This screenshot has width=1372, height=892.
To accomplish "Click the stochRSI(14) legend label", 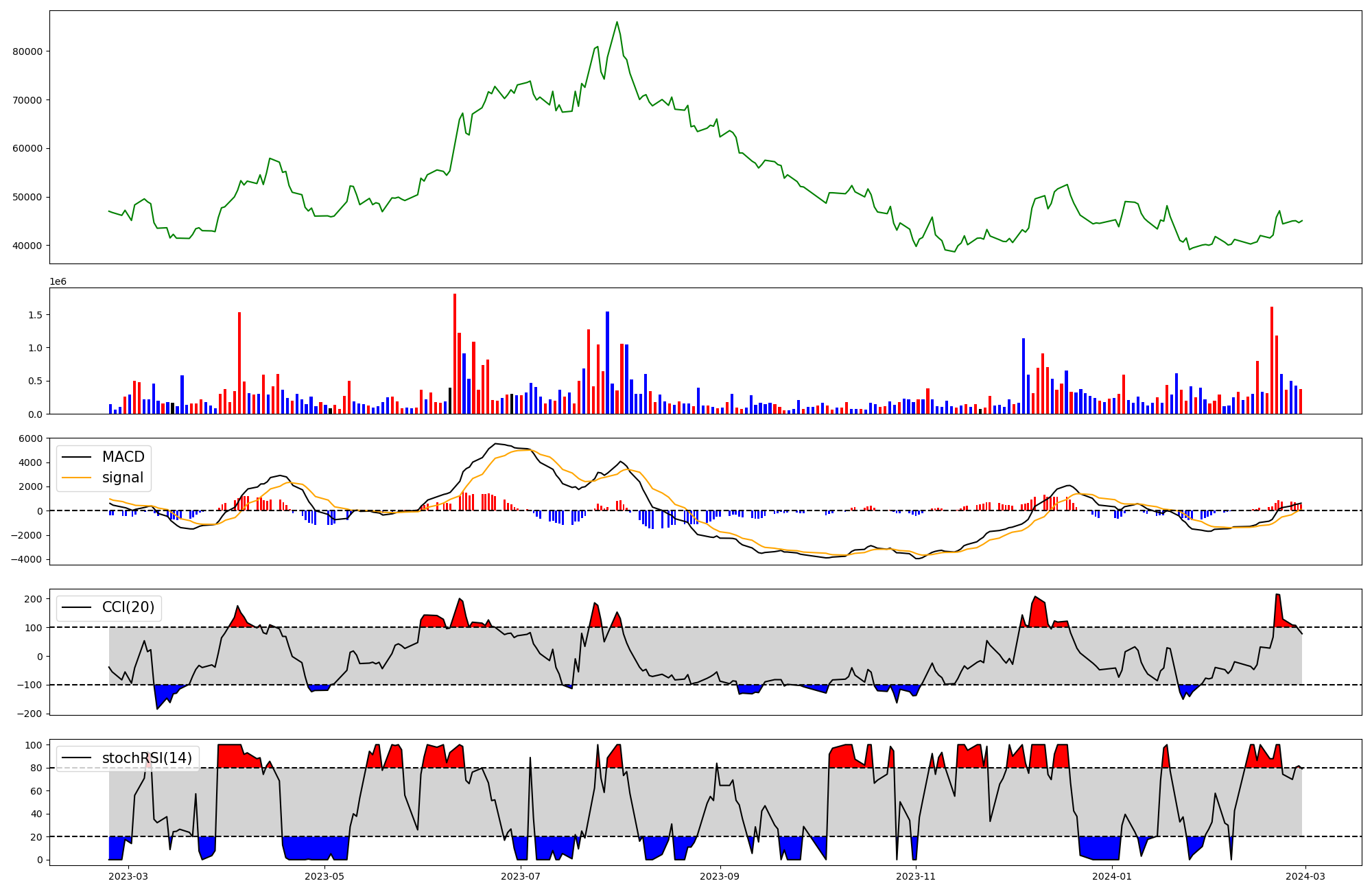I will tap(147, 758).
